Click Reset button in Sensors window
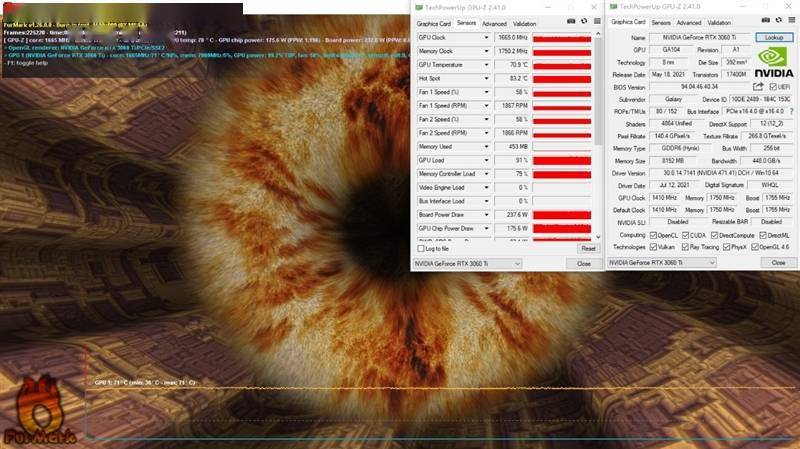 (588, 248)
